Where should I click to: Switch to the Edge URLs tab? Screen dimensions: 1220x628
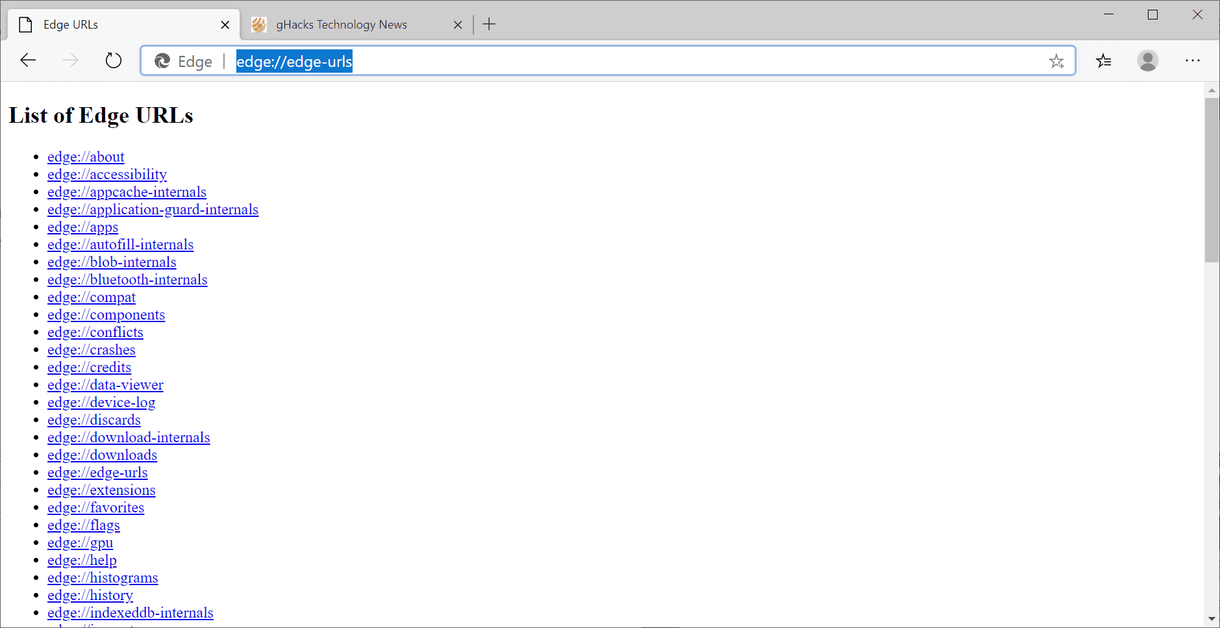click(x=124, y=24)
